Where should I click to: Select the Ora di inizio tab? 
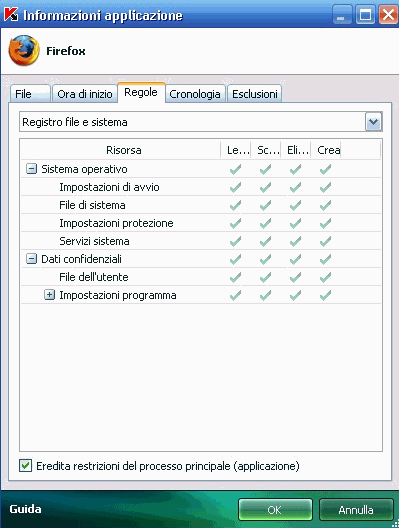pyautogui.click(x=85, y=94)
